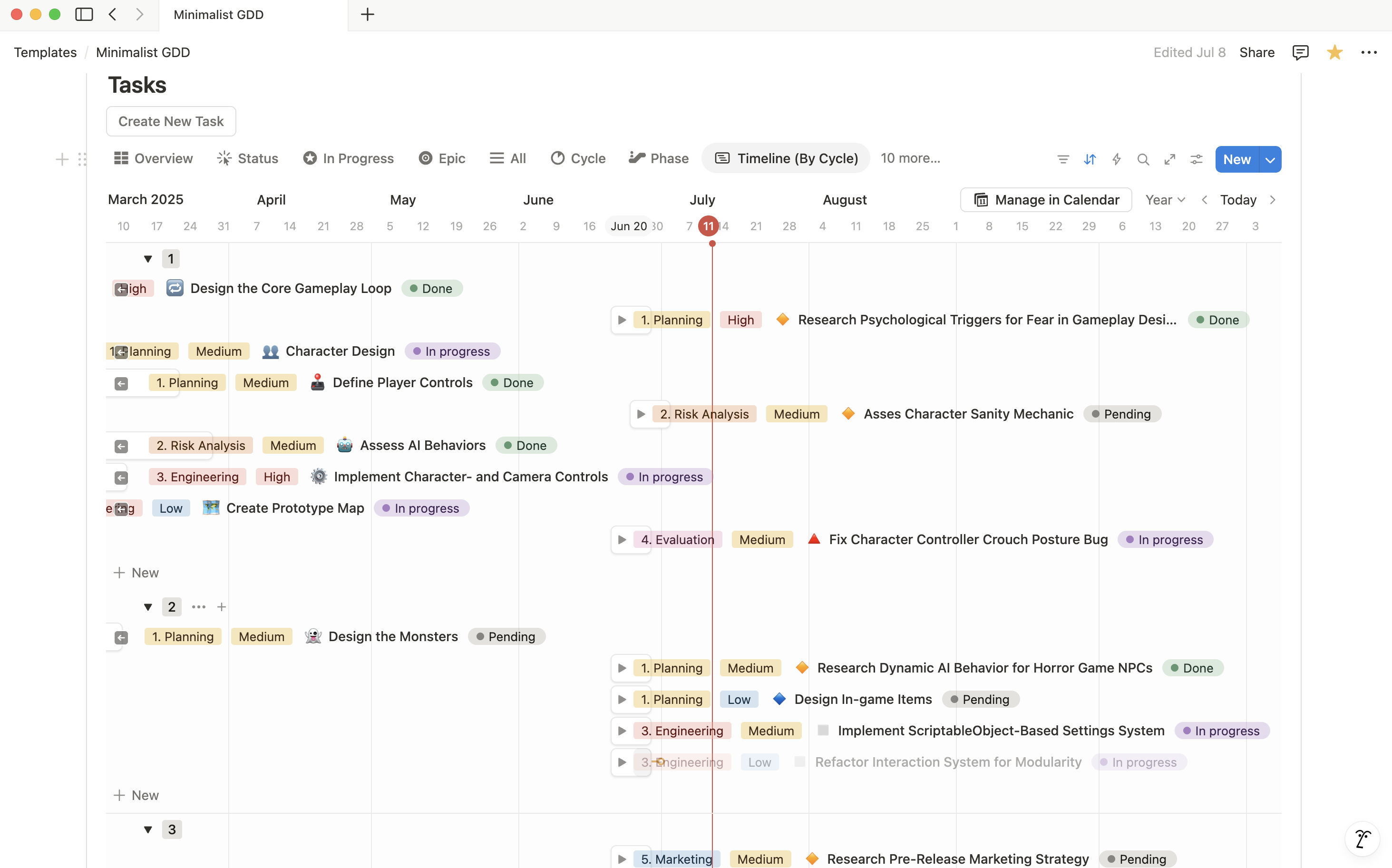Go forward with the forward arrow
This screenshot has width=1392, height=868.
coord(139,14)
